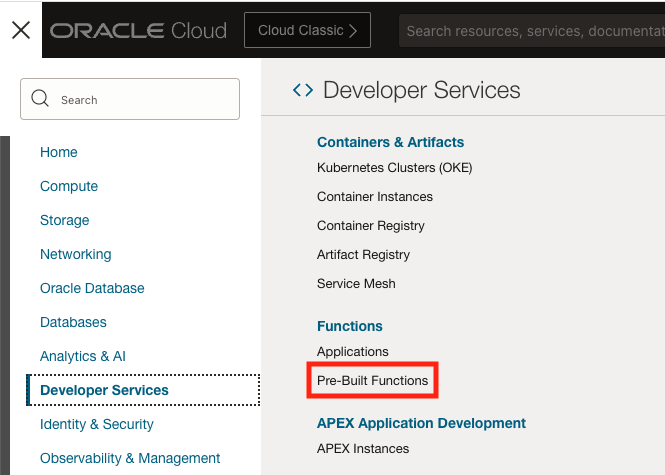The width and height of the screenshot is (665, 475).
Task: Click the Oracle Cloud logo
Action: pyautogui.click(x=138, y=31)
